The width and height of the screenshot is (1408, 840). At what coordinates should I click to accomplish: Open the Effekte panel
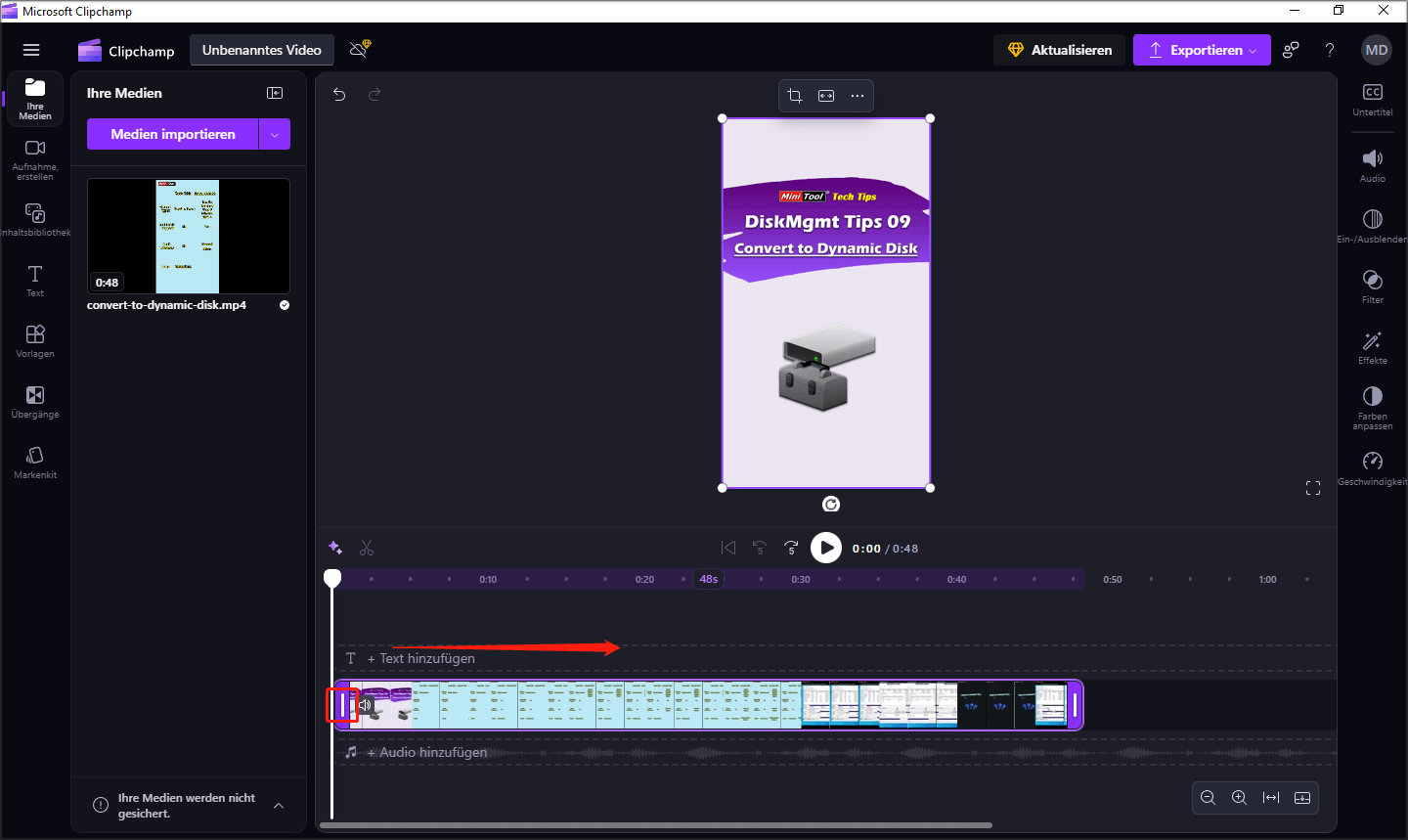1372,347
